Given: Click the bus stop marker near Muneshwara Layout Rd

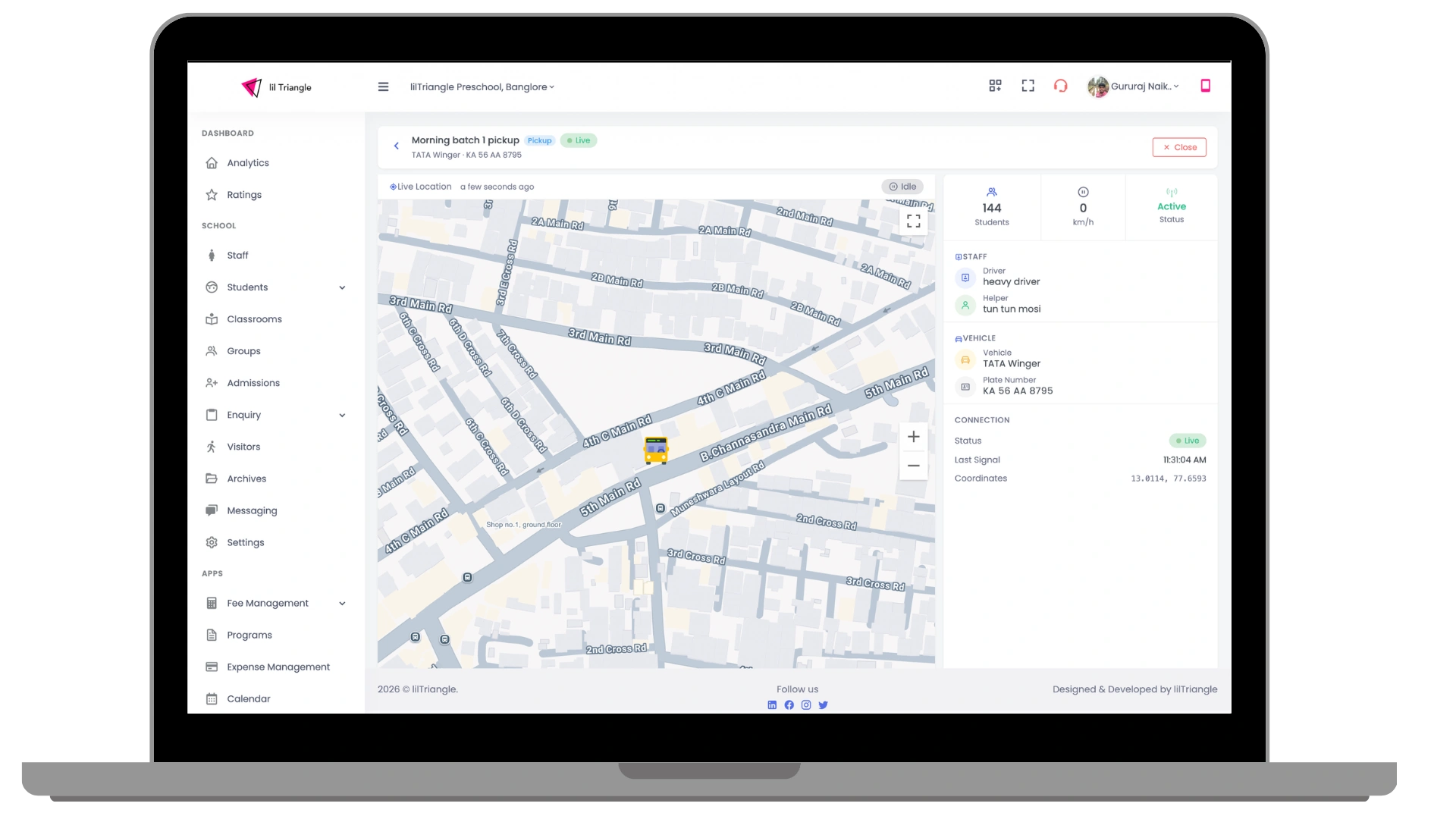Looking at the screenshot, I should coord(661,509).
